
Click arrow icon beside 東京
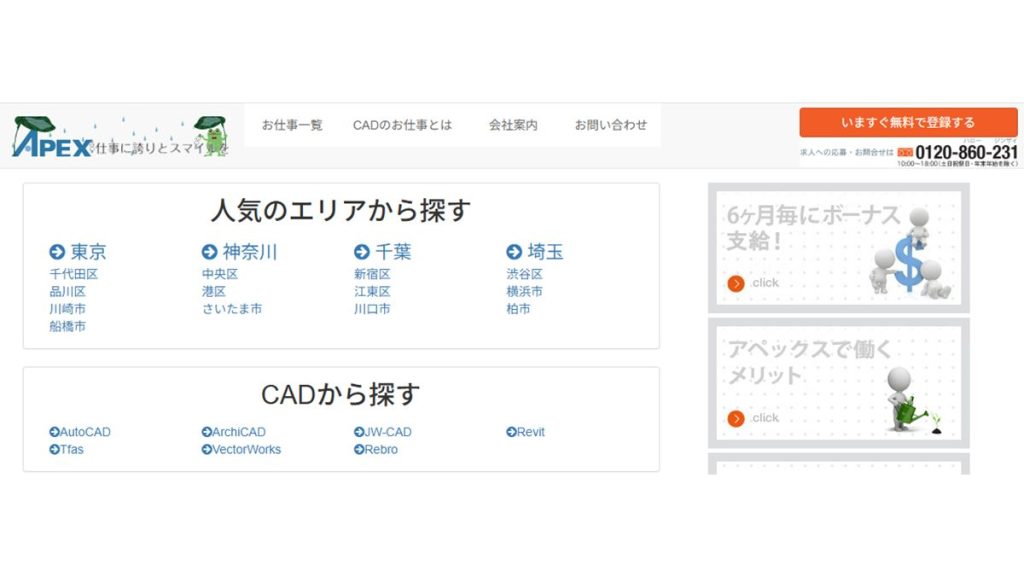57,252
